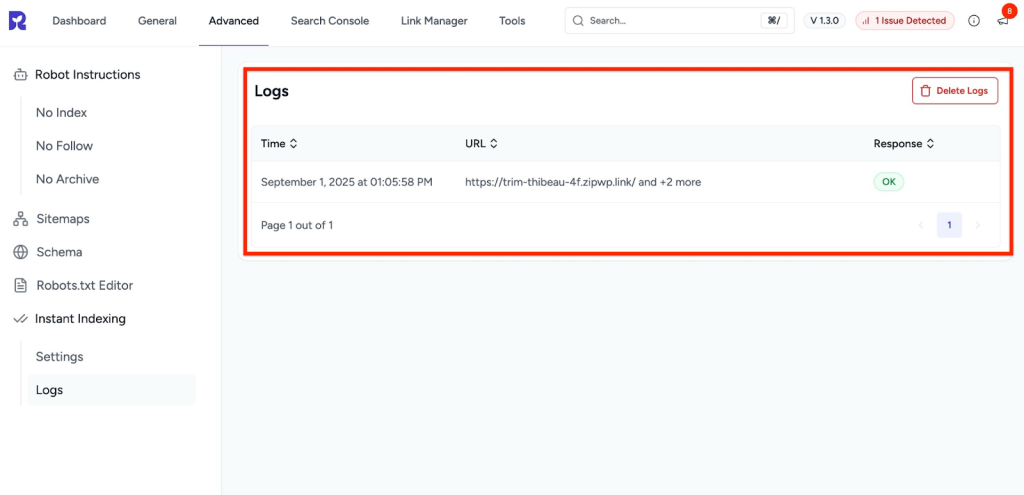Open the Schema section
Viewport: 1024px width, 495px height.
tap(59, 252)
